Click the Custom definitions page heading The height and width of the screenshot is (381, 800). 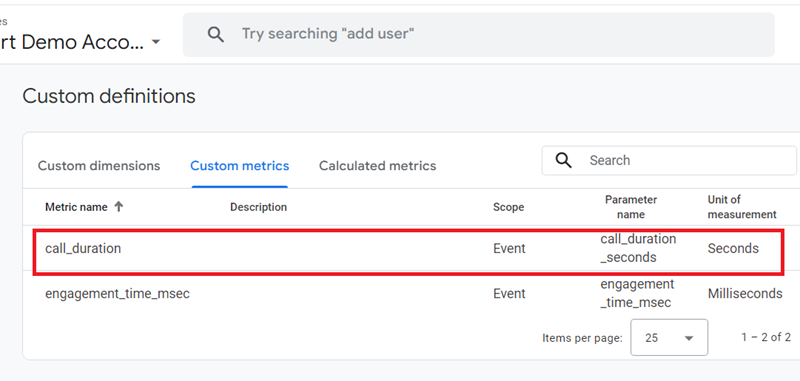109,96
